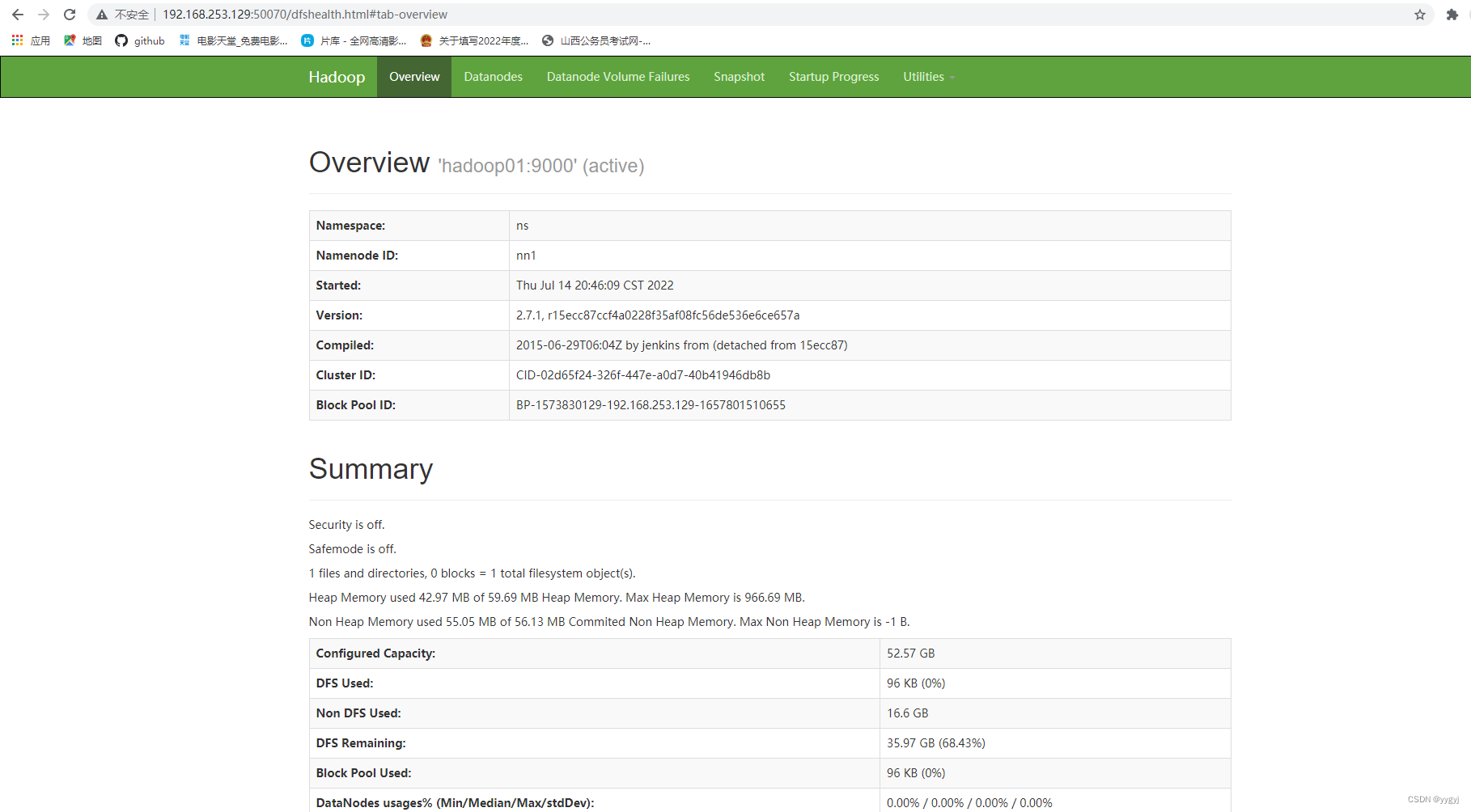Open the github bookmark
The width and height of the screenshot is (1471, 812).
[140, 40]
